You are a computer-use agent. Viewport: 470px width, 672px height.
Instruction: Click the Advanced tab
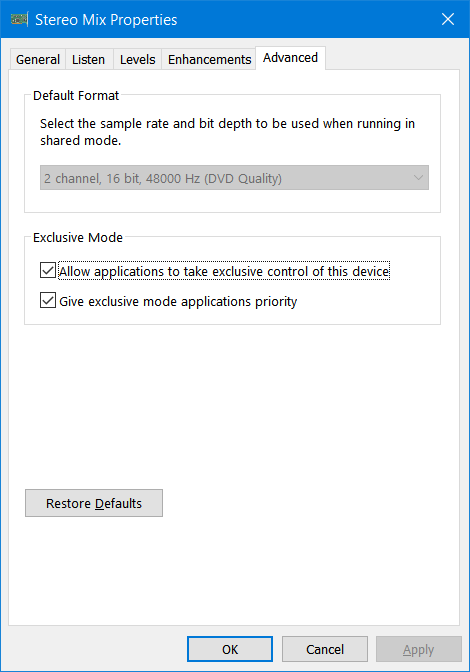(290, 57)
